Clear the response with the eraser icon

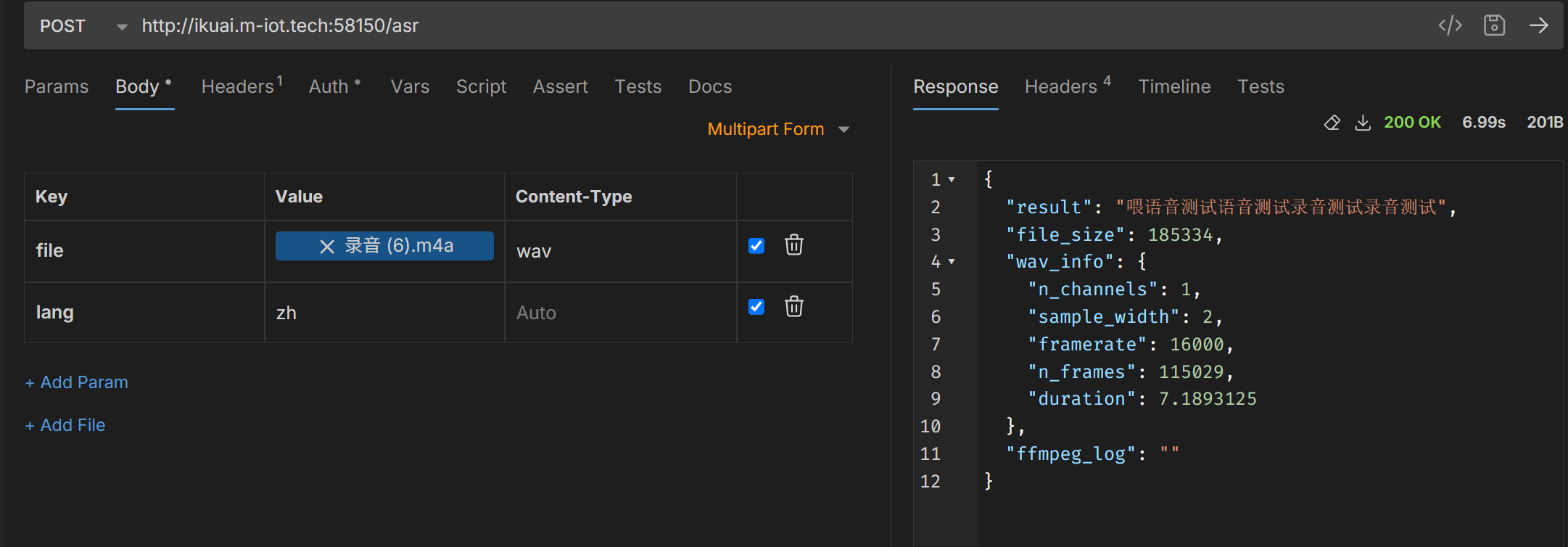(x=1332, y=123)
